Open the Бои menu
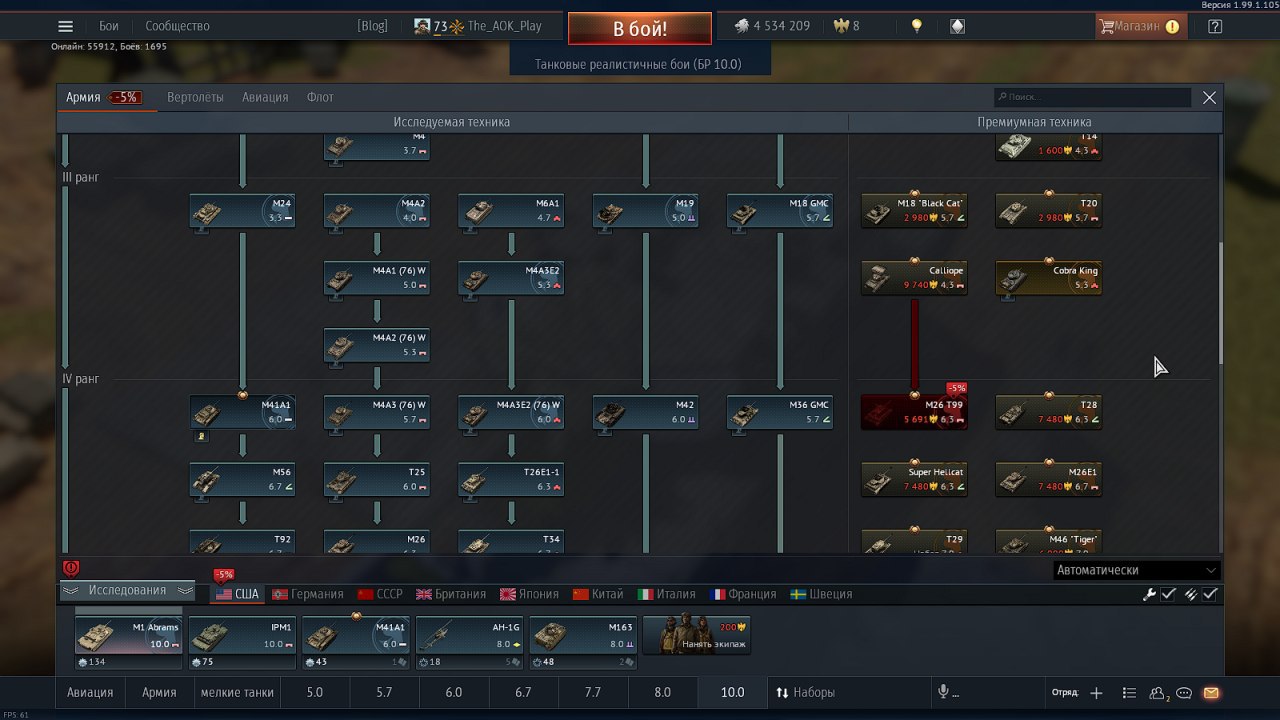 109,26
